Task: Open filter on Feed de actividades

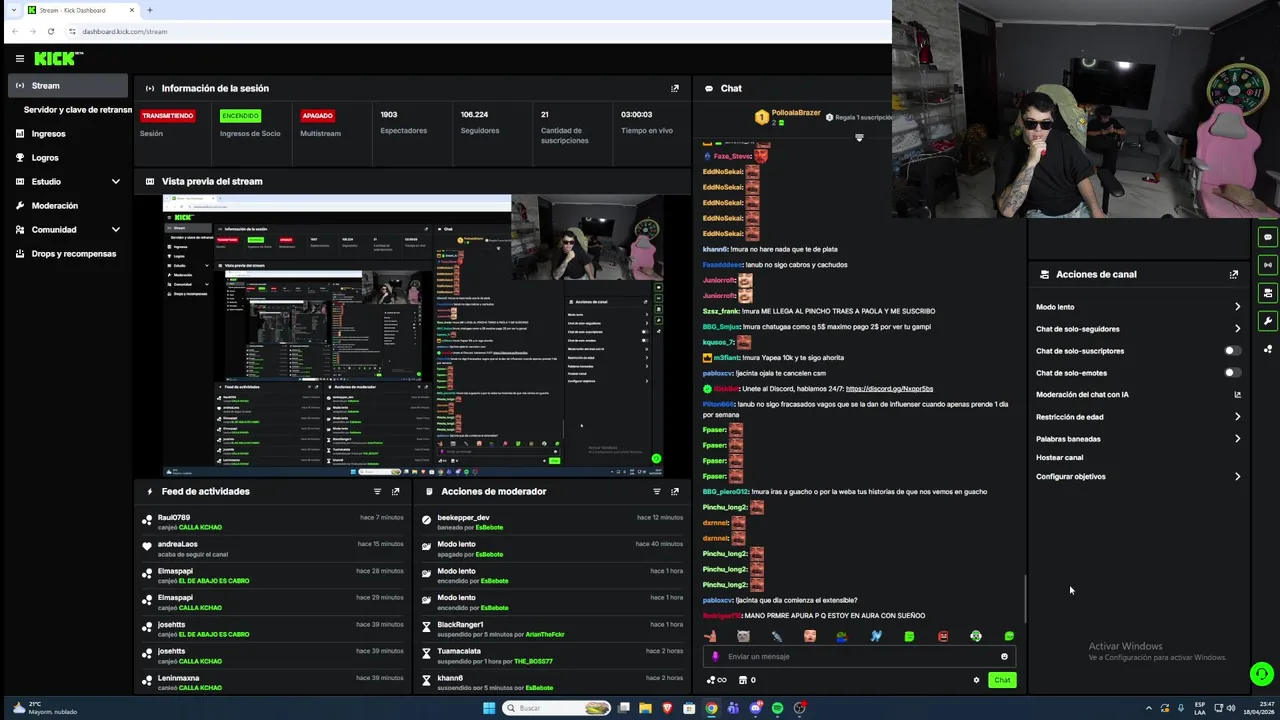Action: coord(377,491)
